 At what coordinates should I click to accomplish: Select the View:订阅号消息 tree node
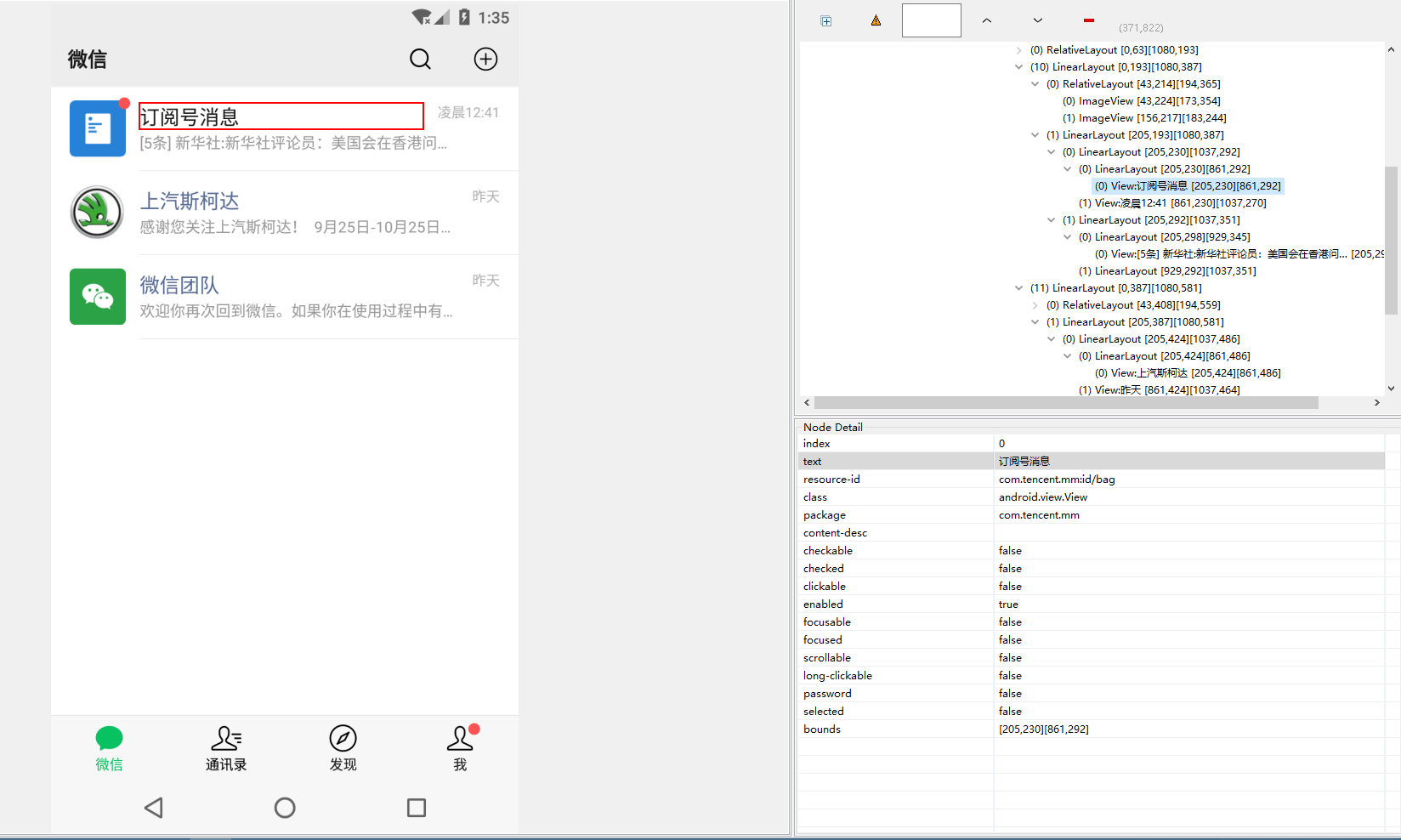[x=1188, y=186]
